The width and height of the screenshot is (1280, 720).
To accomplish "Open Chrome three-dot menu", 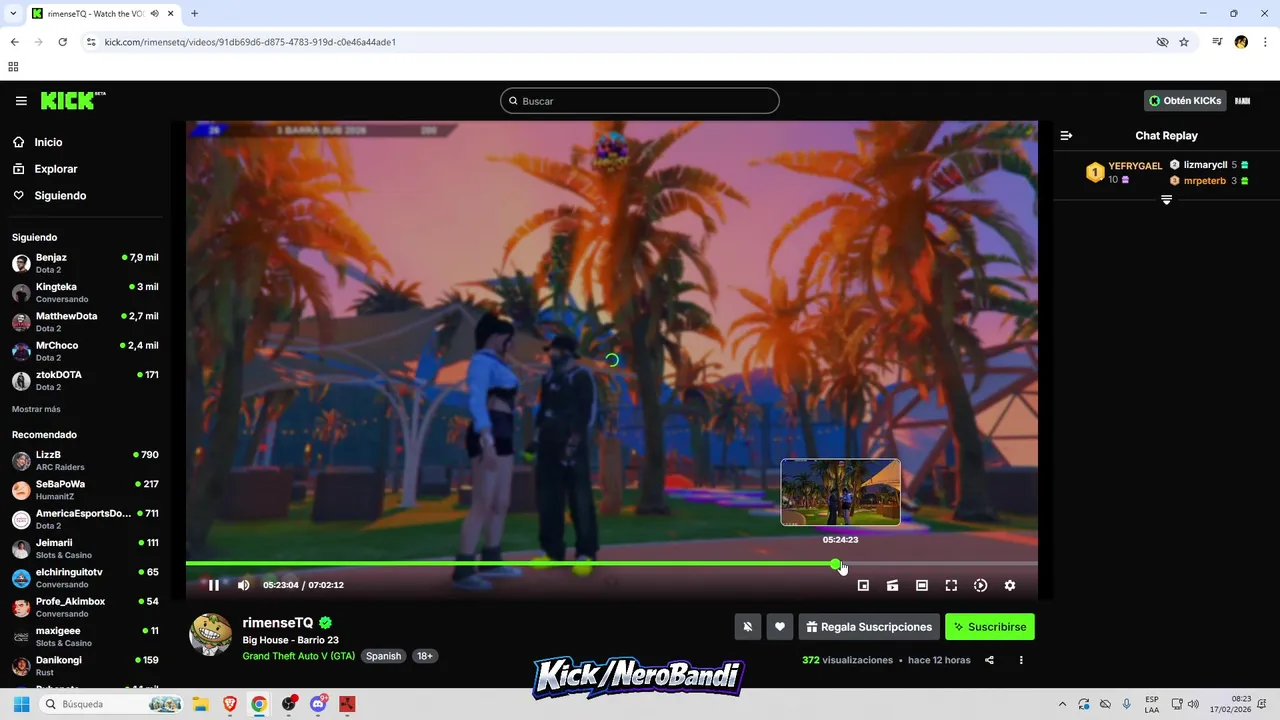I will coord(1266,42).
